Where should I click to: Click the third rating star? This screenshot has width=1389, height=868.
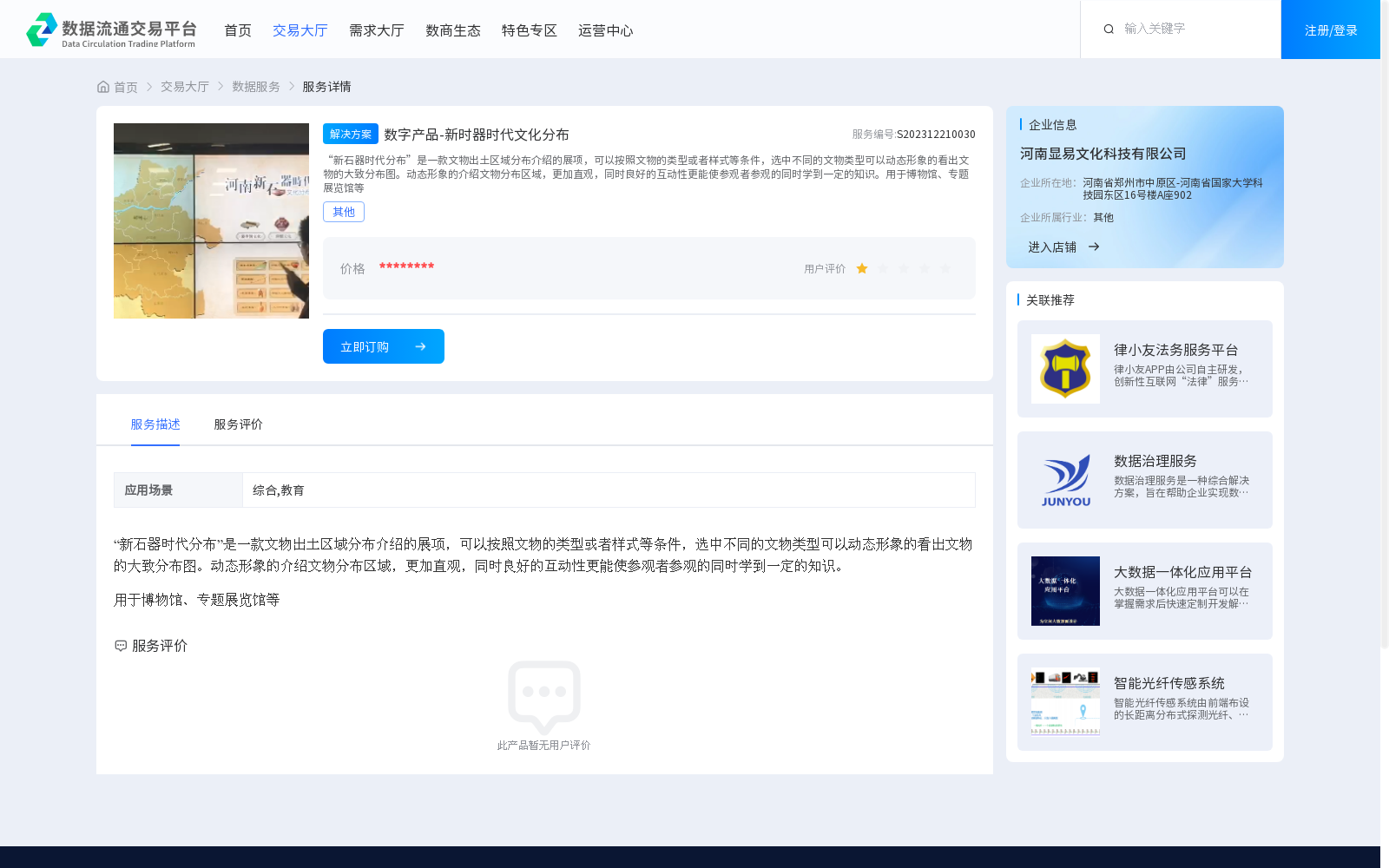tap(904, 269)
